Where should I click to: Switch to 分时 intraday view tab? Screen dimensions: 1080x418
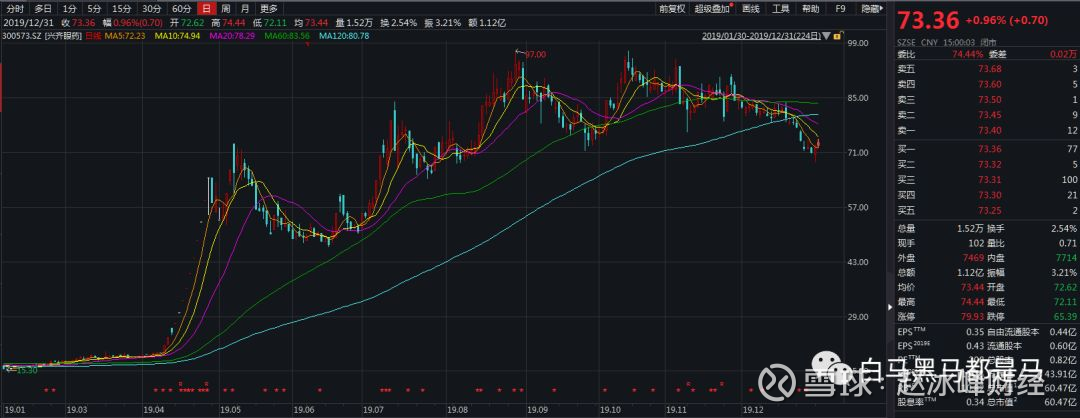point(15,9)
